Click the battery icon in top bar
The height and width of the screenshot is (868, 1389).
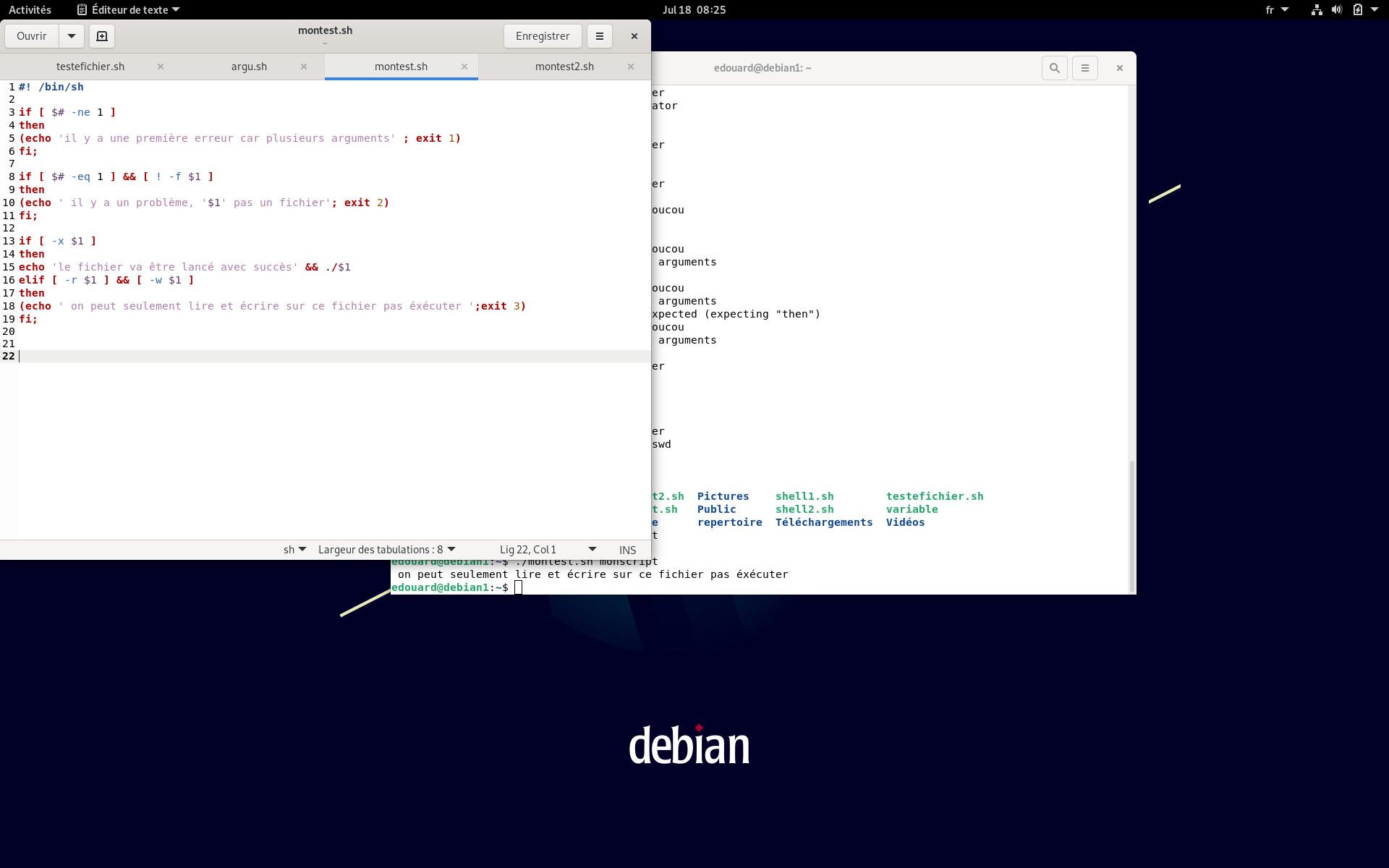(1358, 9)
